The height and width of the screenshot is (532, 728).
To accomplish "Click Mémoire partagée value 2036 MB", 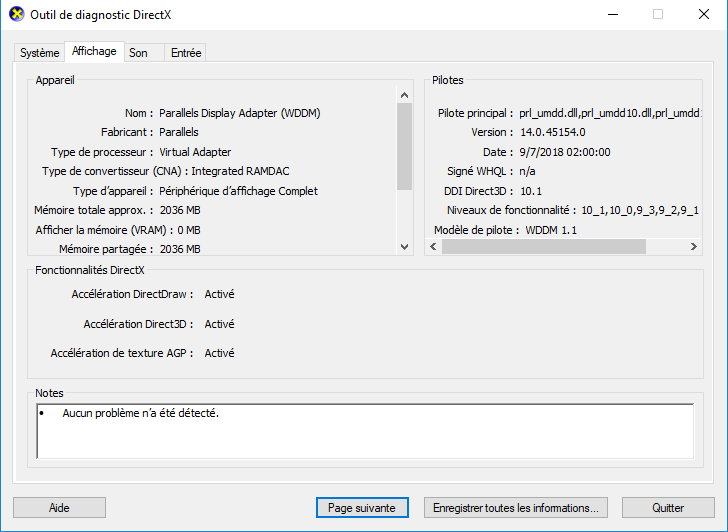I will point(180,249).
